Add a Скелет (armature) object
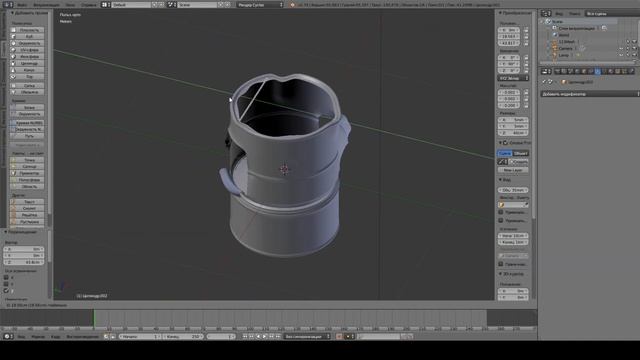The image size is (640, 360). tap(27, 208)
